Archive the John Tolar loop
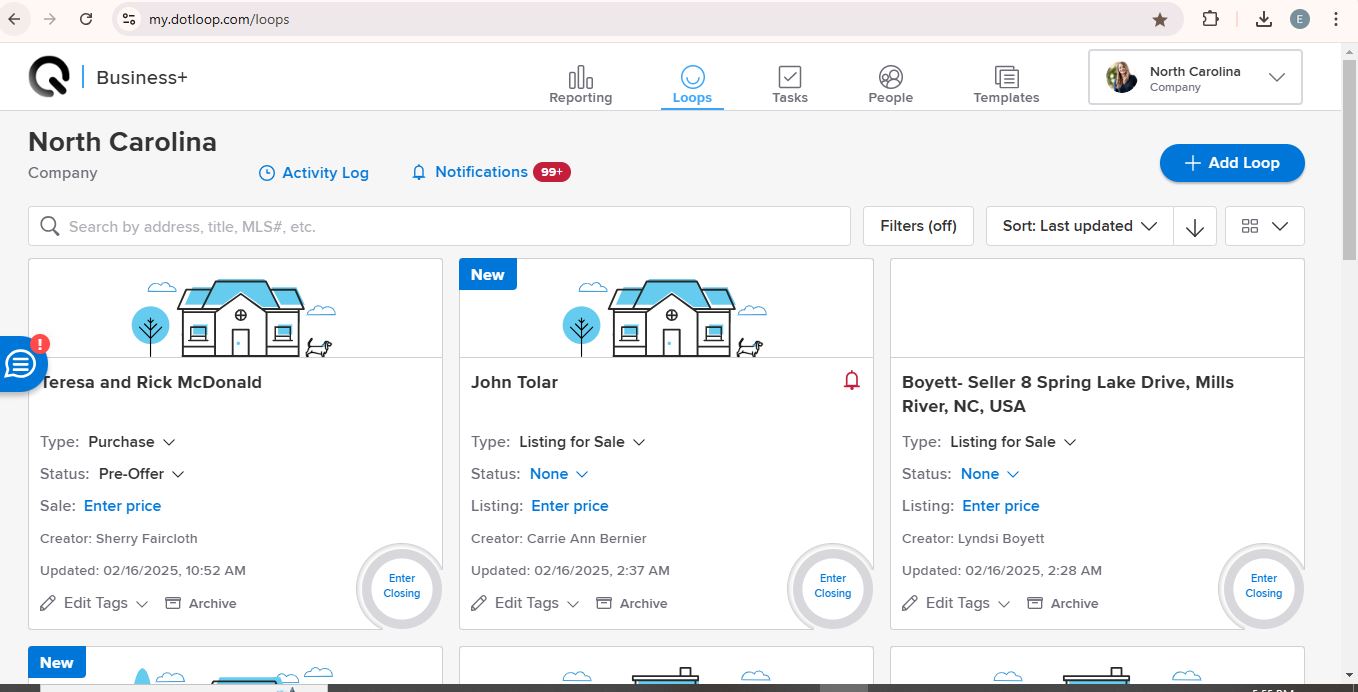Viewport: 1358px width, 692px height. (x=632, y=603)
